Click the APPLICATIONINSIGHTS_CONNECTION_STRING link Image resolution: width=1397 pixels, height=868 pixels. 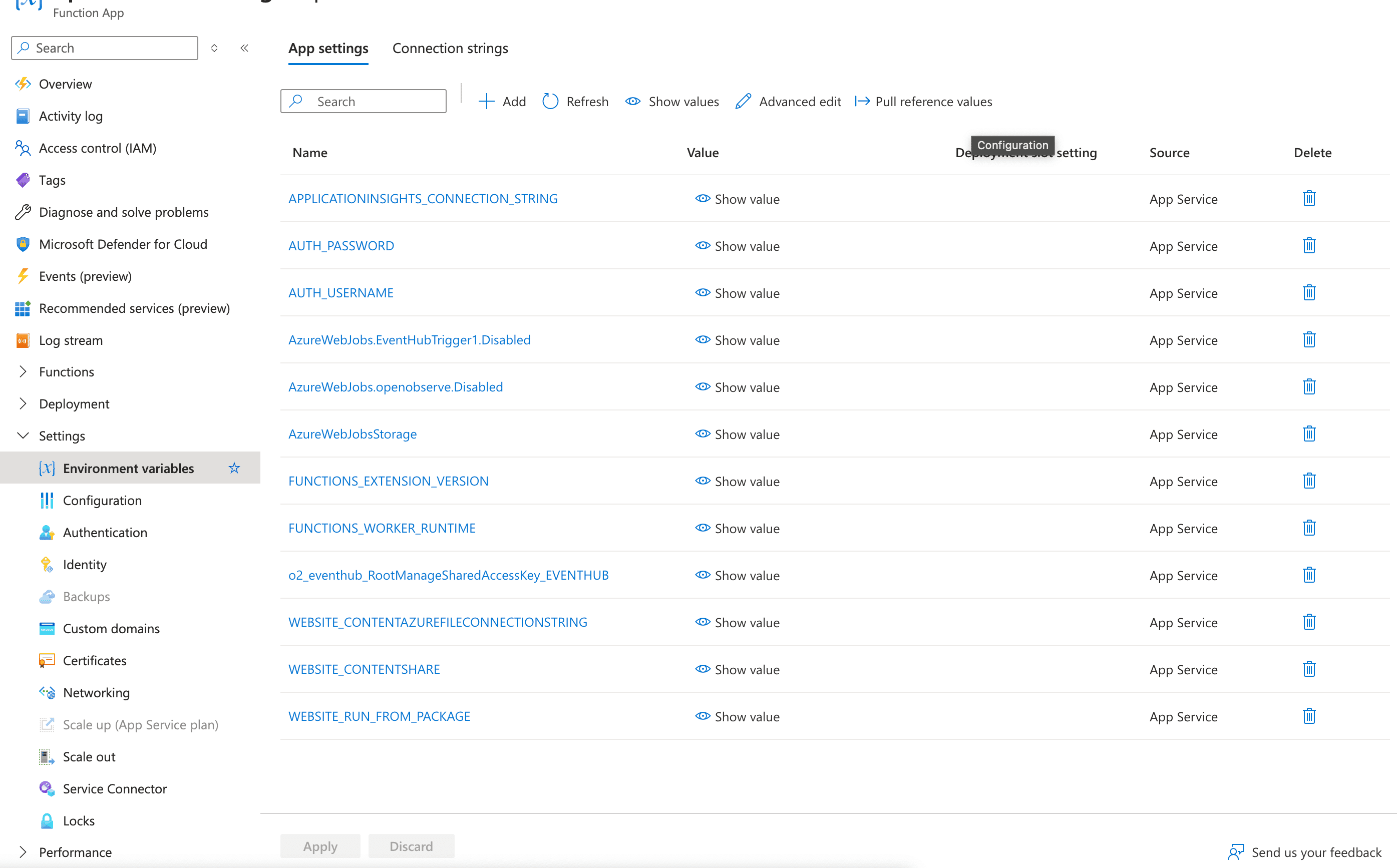pyautogui.click(x=423, y=199)
